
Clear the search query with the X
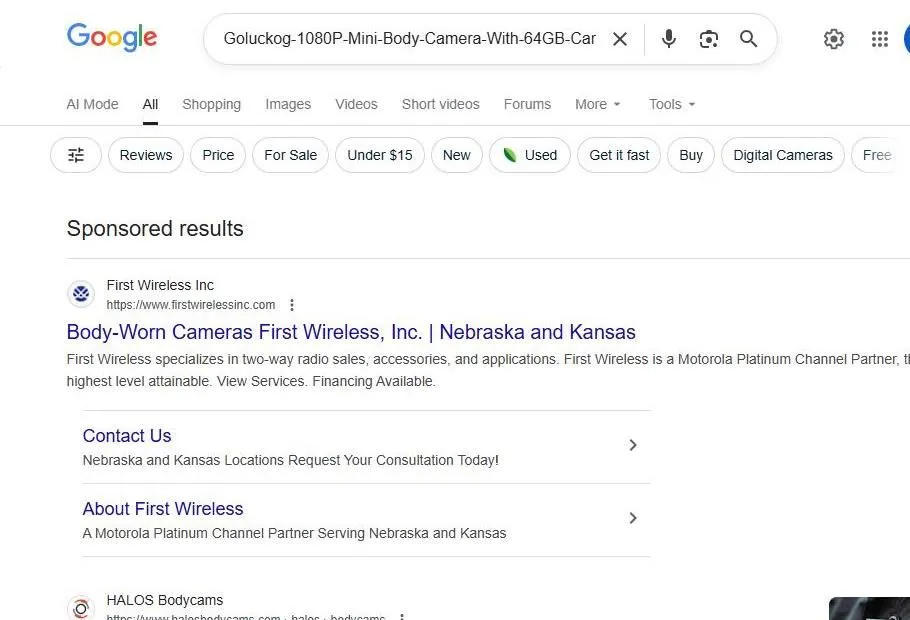pyautogui.click(x=620, y=38)
